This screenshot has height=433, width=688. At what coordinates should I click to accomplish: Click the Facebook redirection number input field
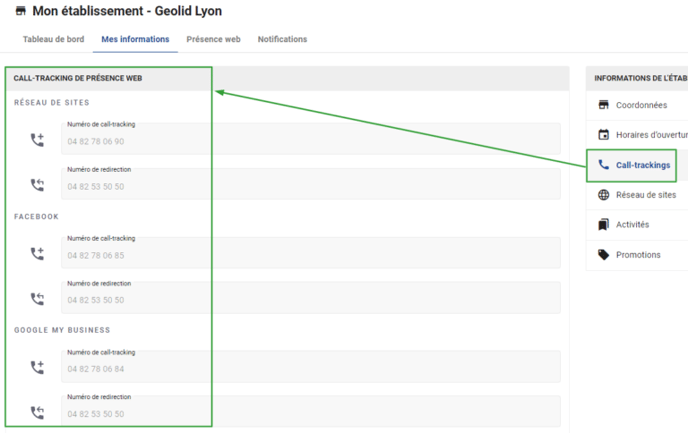point(310,300)
